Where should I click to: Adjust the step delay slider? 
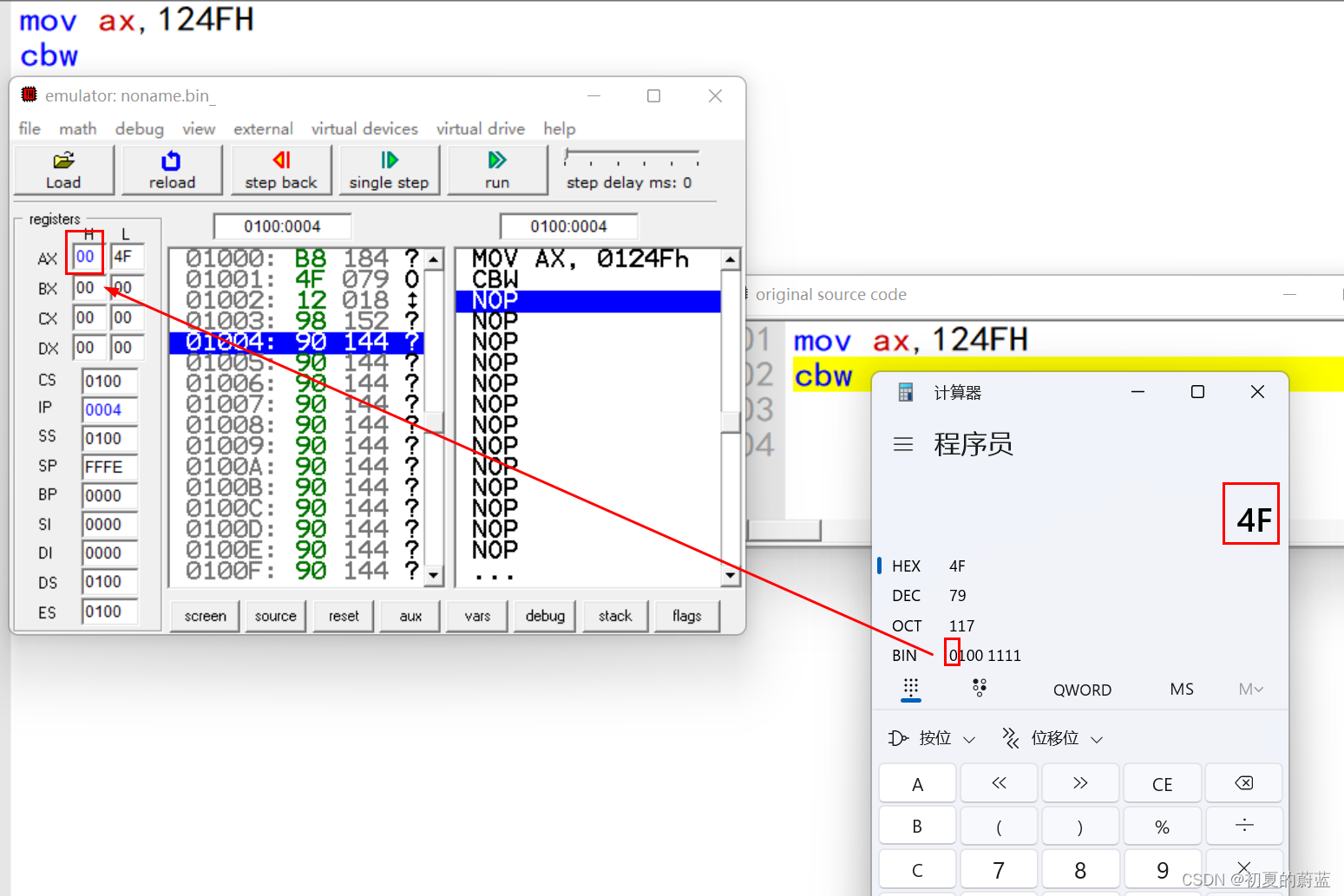click(x=631, y=157)
